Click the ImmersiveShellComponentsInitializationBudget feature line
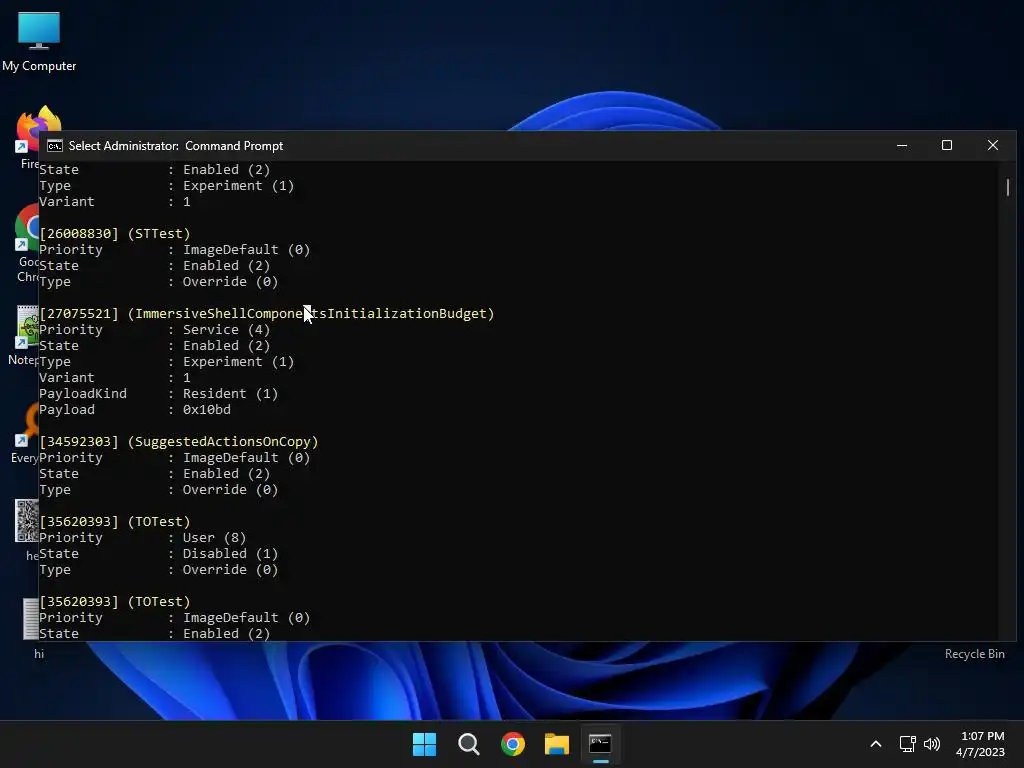 pyautogui.click(x=267, y=313)
